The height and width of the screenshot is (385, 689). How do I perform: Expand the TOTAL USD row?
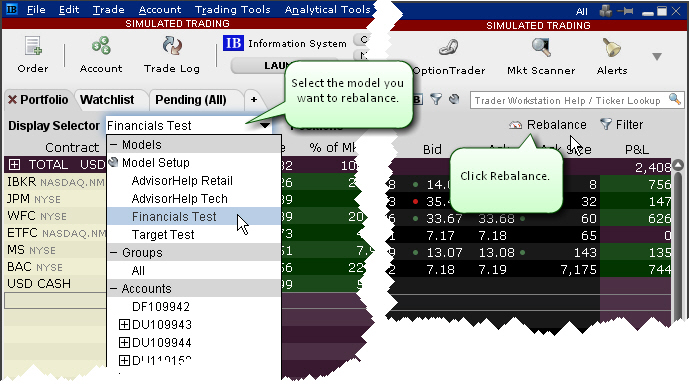coord(15,165)
